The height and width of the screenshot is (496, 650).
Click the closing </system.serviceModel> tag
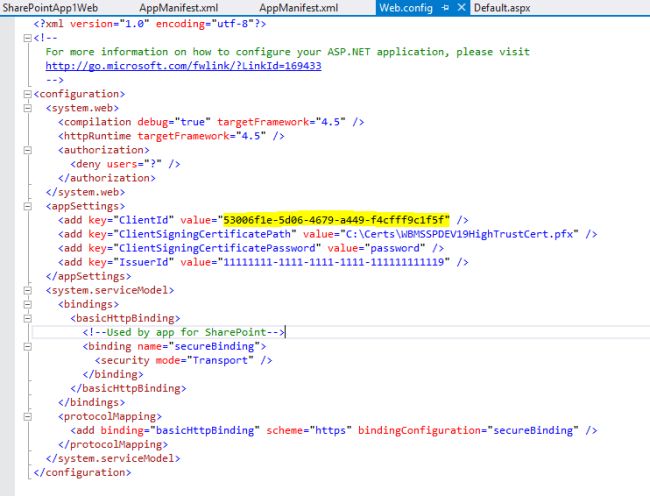tap(113, 458)
